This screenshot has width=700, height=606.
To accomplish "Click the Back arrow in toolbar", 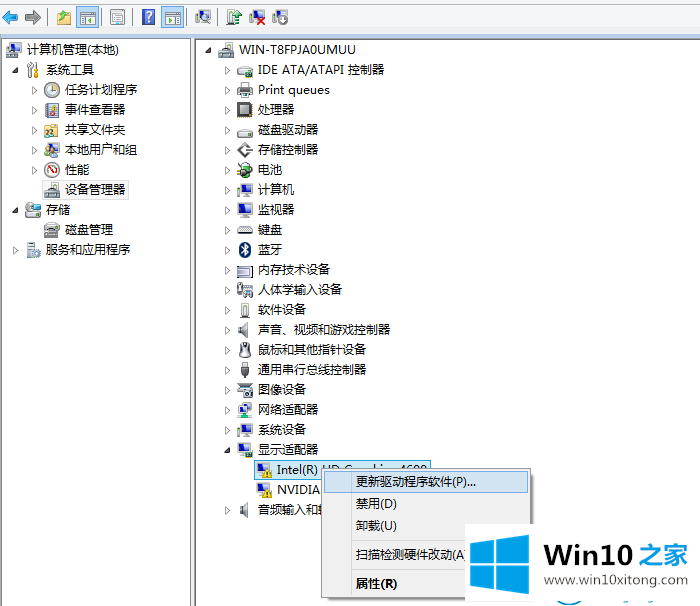I will point(10,18).
